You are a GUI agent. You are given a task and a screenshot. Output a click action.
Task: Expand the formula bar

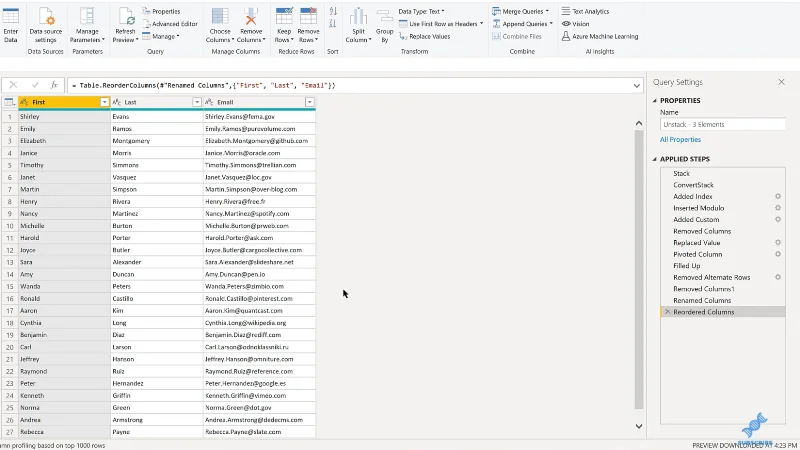click(x=636, y=86)
